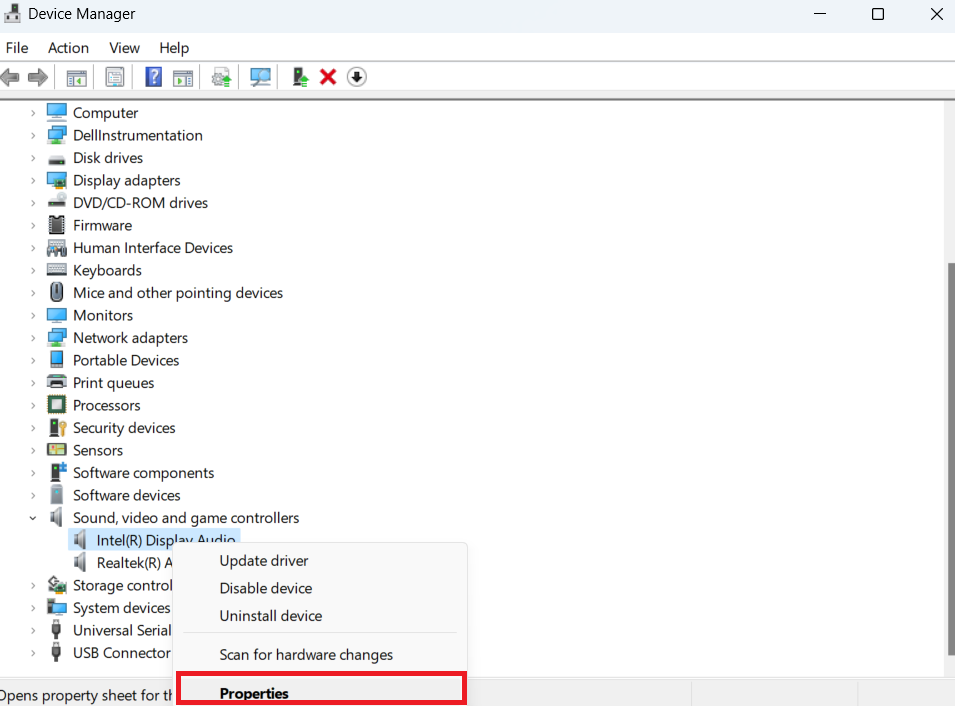
Task: Choose Uninstall device in context menu
Action: [x=321, y=615]
